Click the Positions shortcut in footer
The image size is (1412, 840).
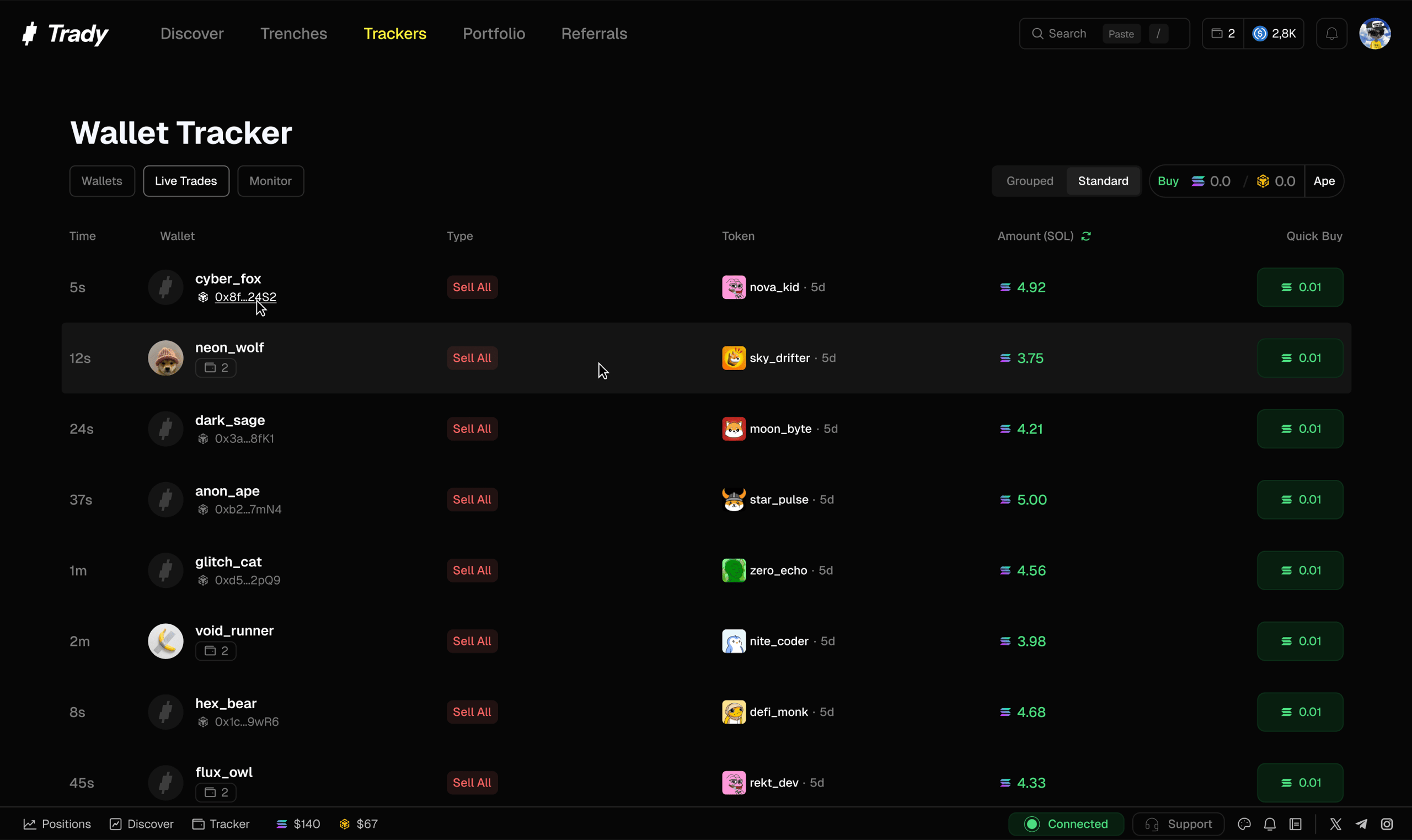(57, 823)
